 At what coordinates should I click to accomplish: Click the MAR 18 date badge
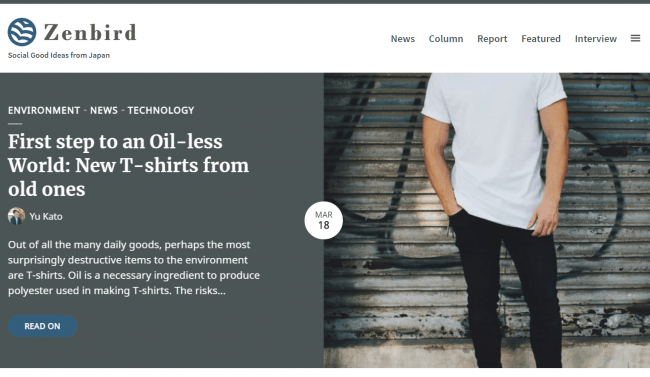pyautogui.click(x=323, y=220)
